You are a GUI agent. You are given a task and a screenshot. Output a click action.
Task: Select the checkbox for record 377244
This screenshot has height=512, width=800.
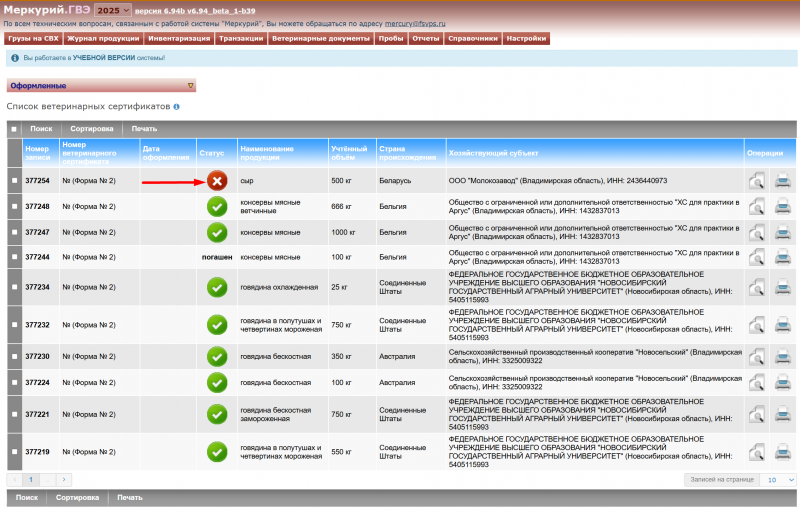[14, 257]
